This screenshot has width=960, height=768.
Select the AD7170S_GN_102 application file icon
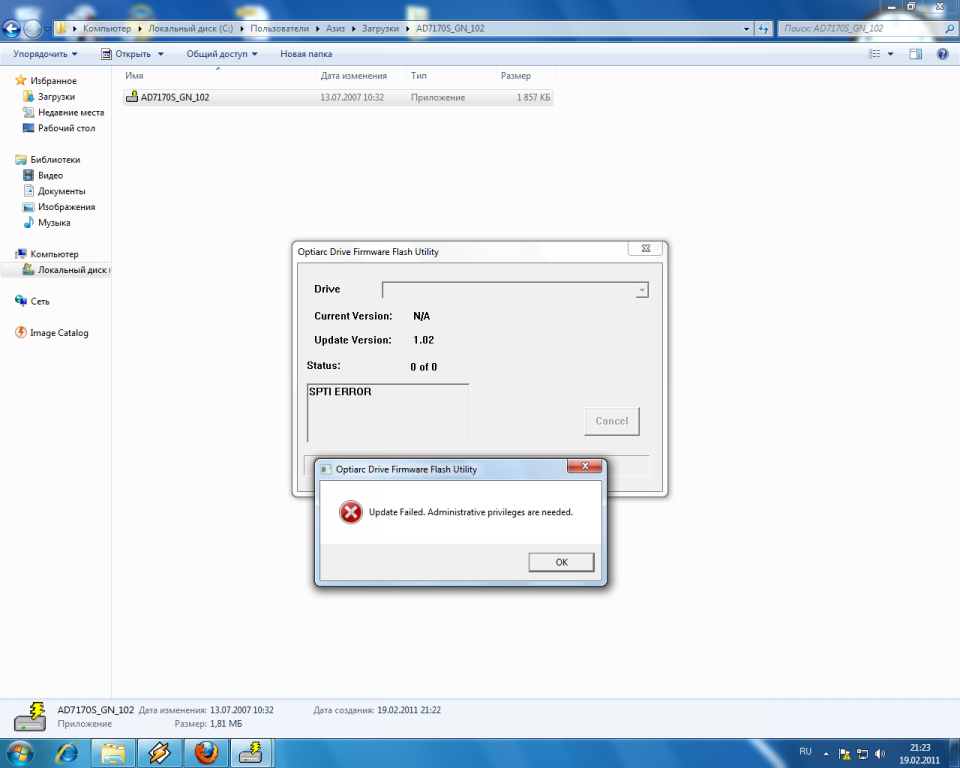point(132,97)
